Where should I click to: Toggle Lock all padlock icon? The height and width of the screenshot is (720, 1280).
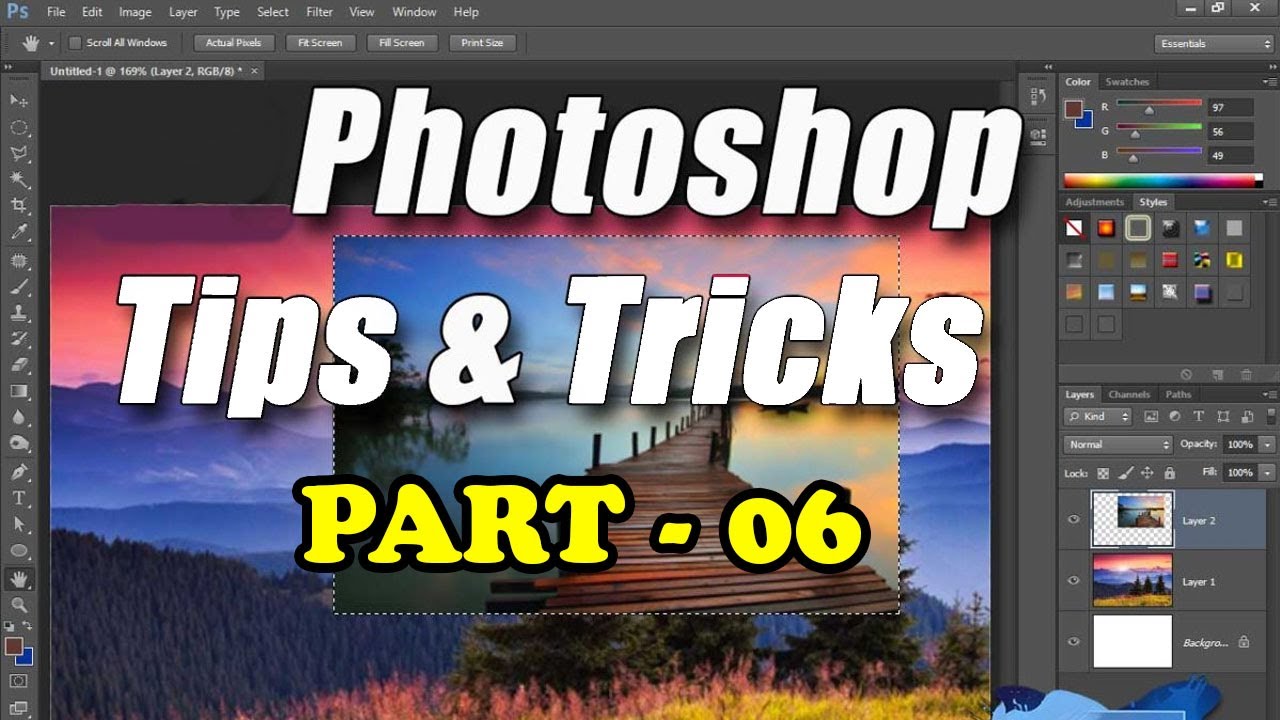click(x=1169, y=472)
